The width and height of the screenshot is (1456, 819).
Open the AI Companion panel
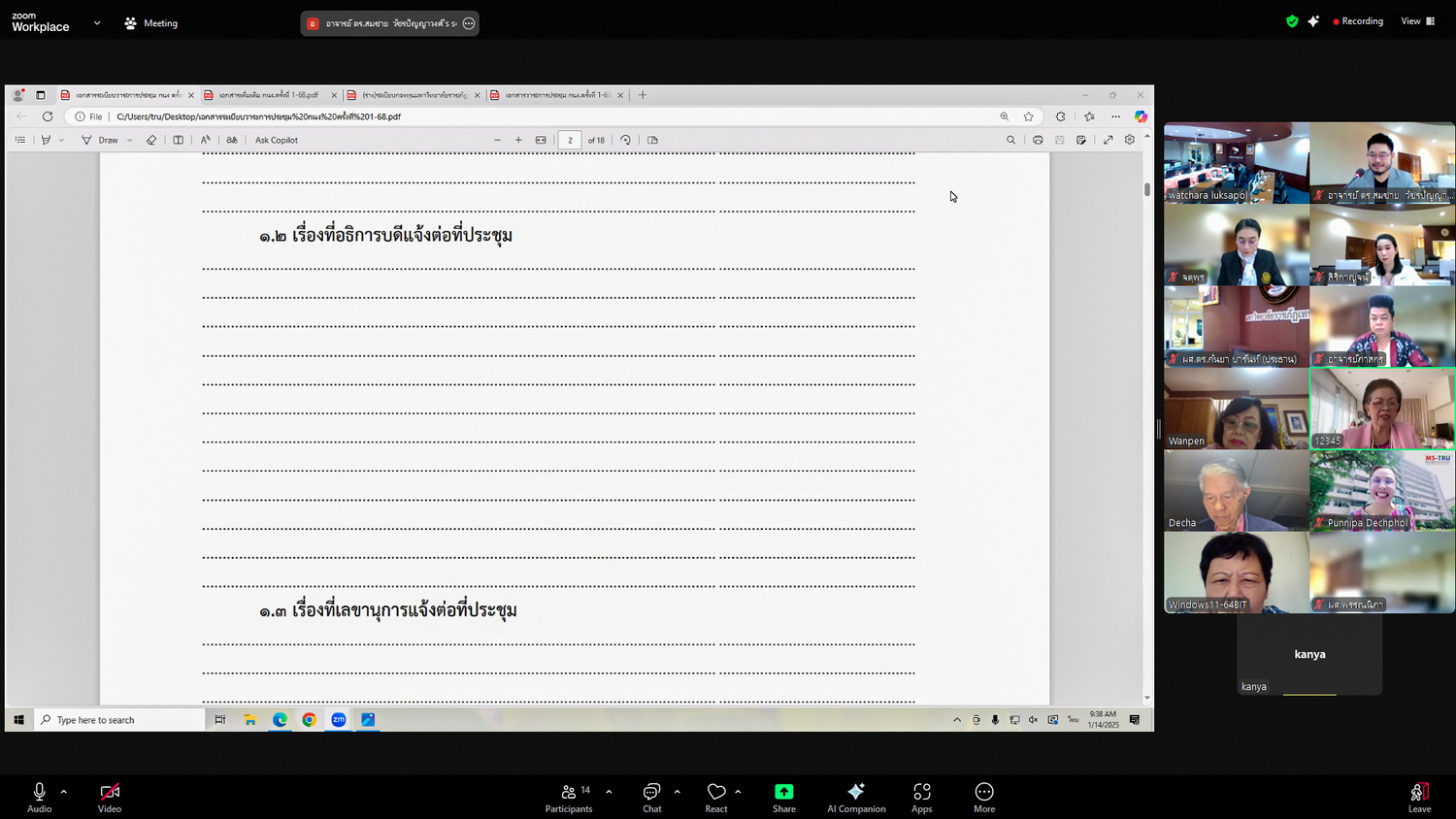pos(855,797)
